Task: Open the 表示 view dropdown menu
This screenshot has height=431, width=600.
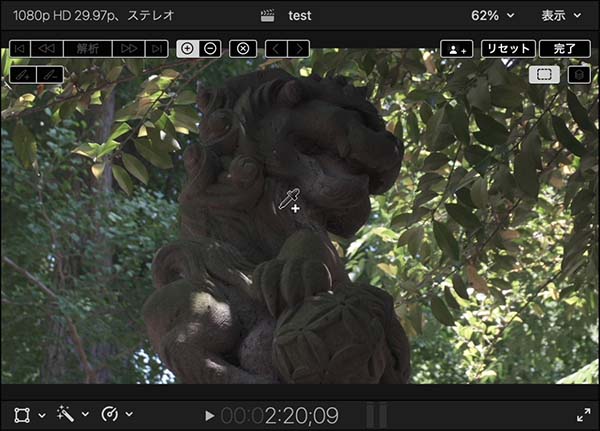Action: click(561, 16)
